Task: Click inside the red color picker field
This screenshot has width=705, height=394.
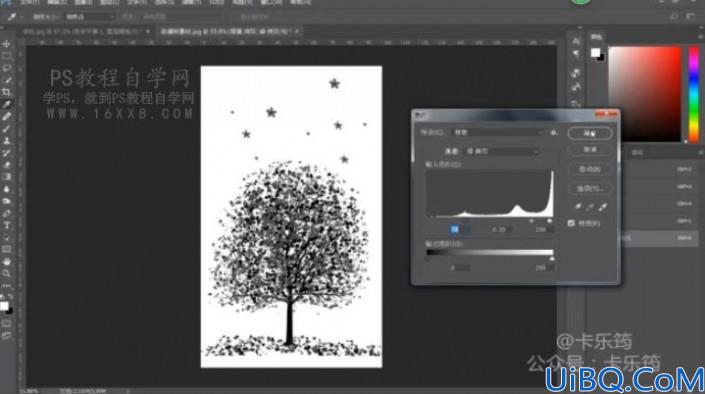Action: click(645, 94)
